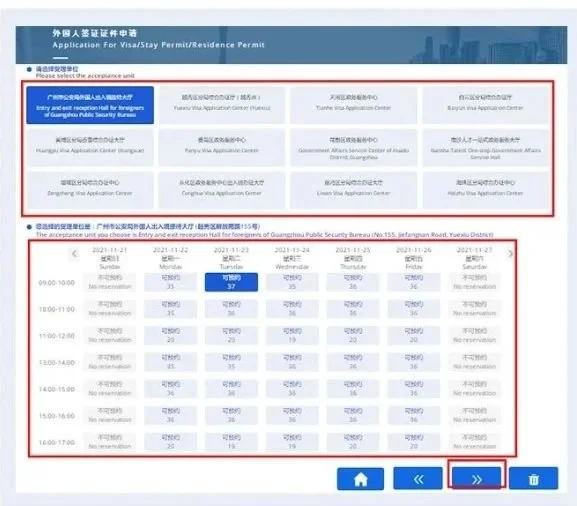Click the 09:00-10:00 time row label
This screenshot has width=577, height=506.
point(57,283)
